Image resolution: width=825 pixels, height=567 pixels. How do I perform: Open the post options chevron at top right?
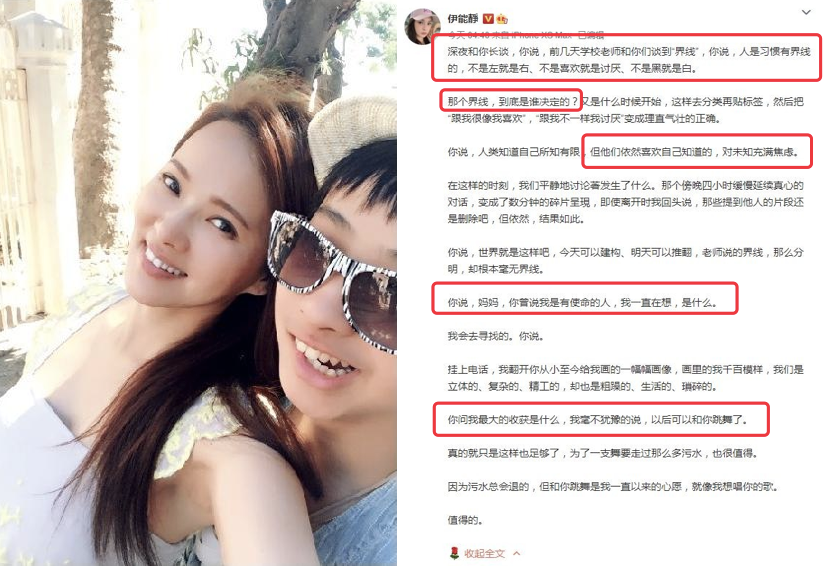806,12
